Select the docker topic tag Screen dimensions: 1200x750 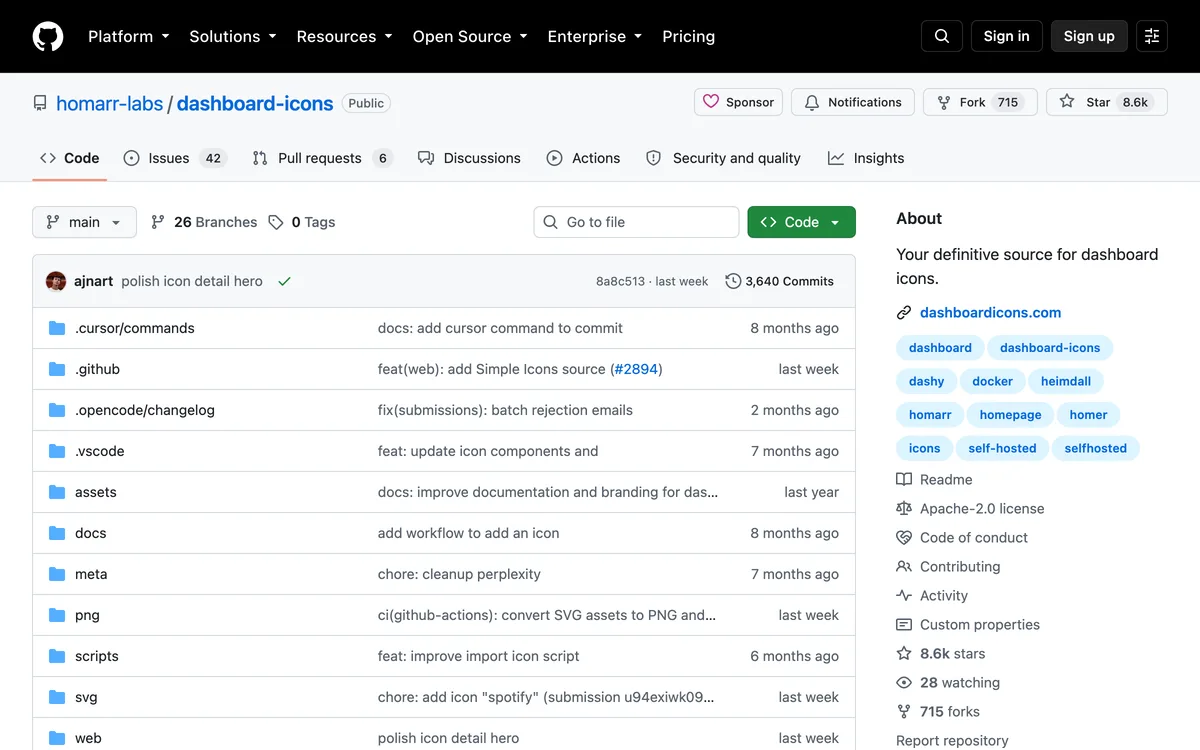(x=992, y=381)
